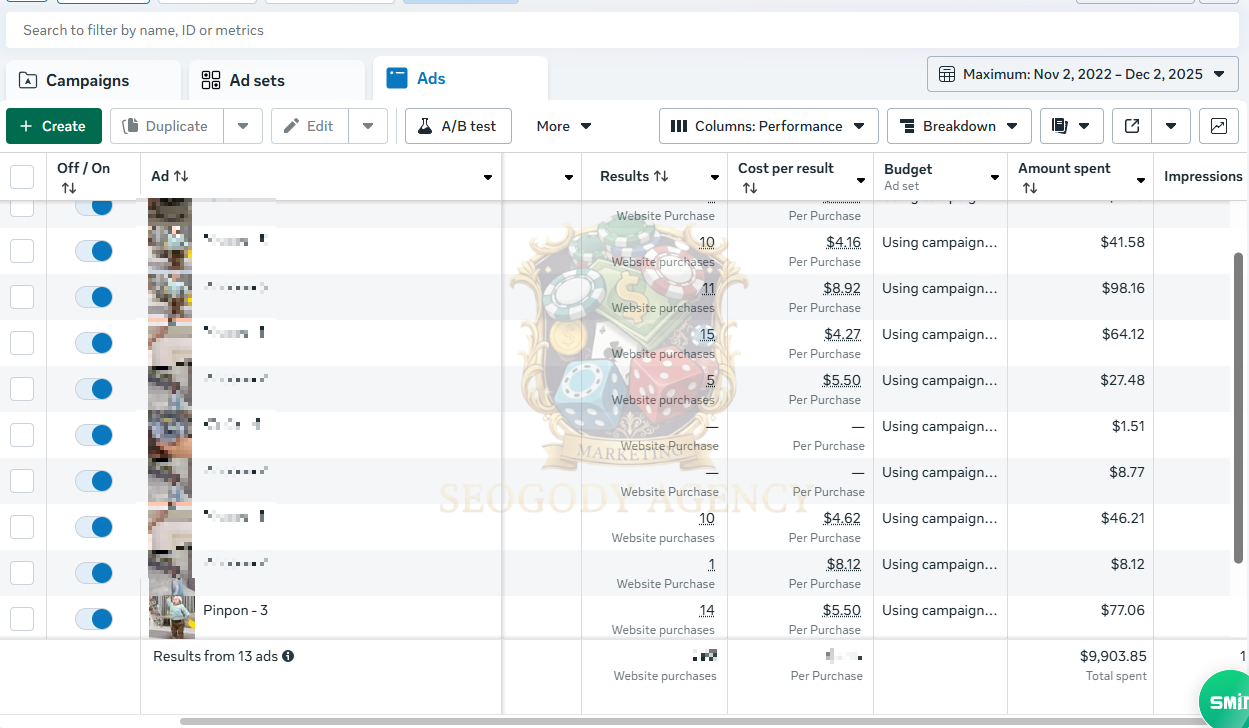Viewport: 1249px width, 728px height.
Task: Sort the Ad column arrows
Action: 181,176
